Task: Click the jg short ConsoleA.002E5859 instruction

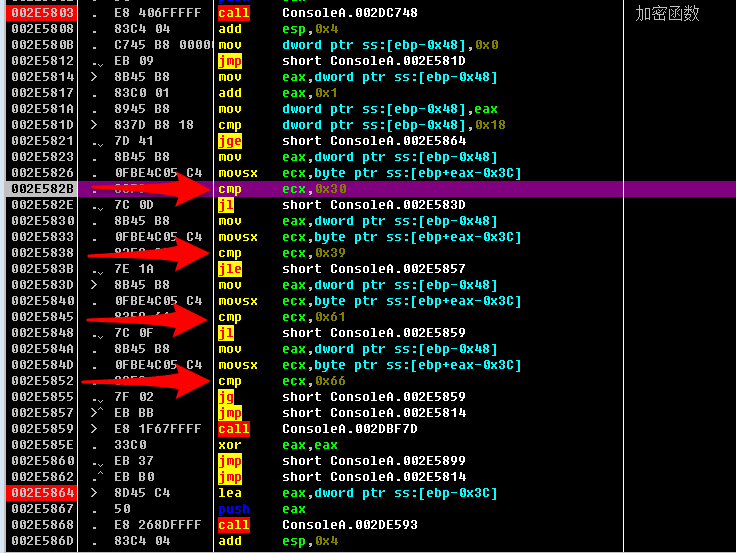Action: pyautogui.click(x=342, y=397)
